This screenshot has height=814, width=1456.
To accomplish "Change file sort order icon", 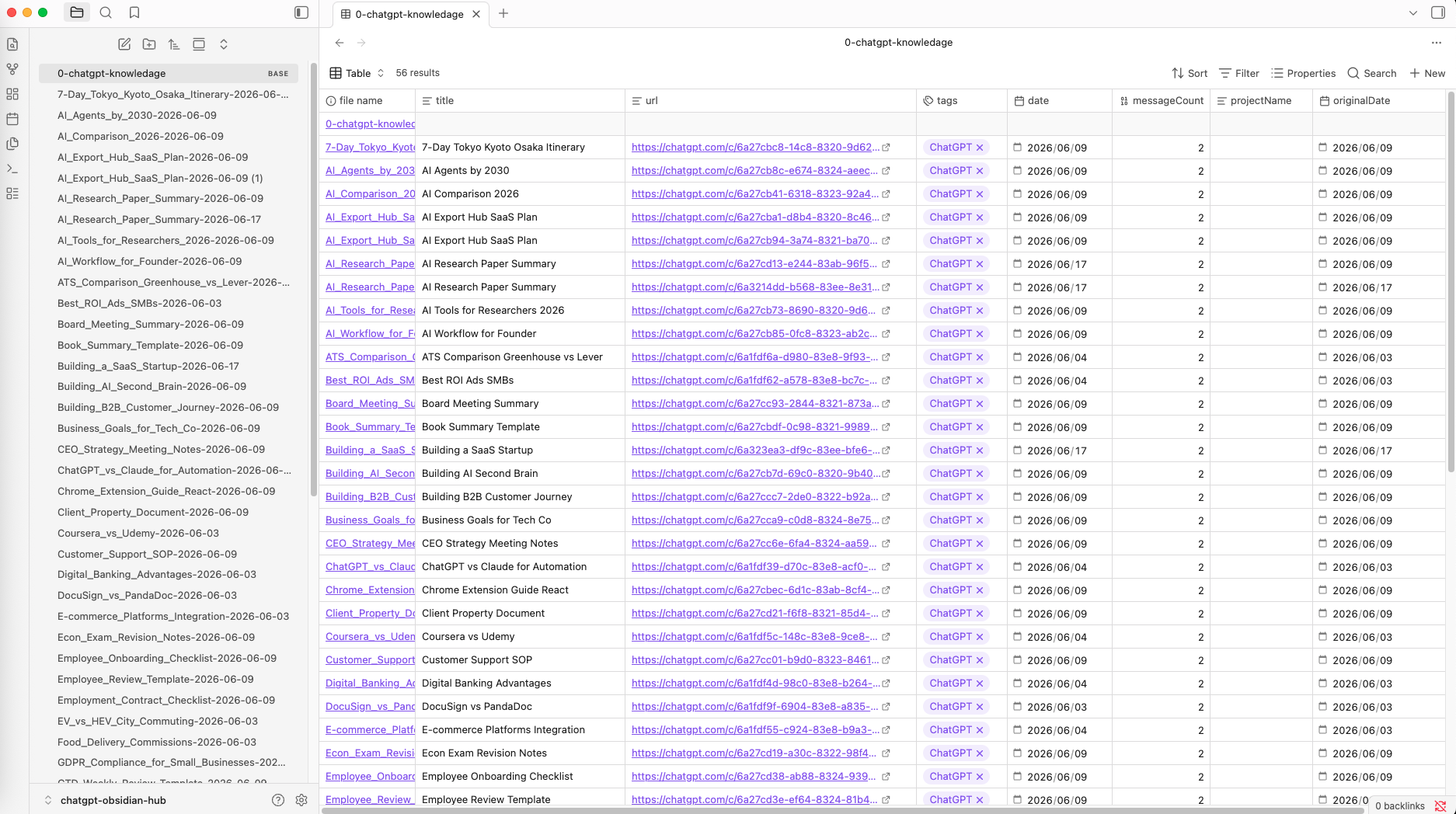I will tap(174, 44).
